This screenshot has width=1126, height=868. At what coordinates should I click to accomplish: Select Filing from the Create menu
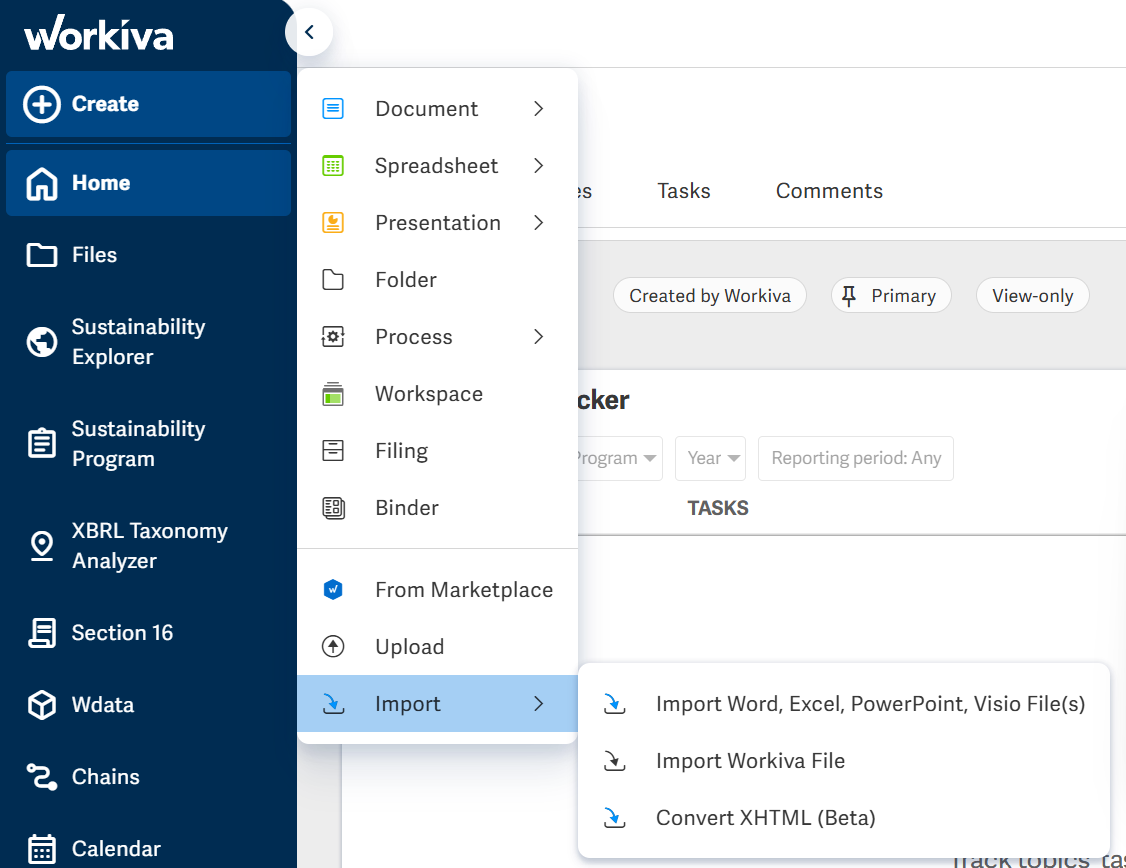(x=437, y=451)
